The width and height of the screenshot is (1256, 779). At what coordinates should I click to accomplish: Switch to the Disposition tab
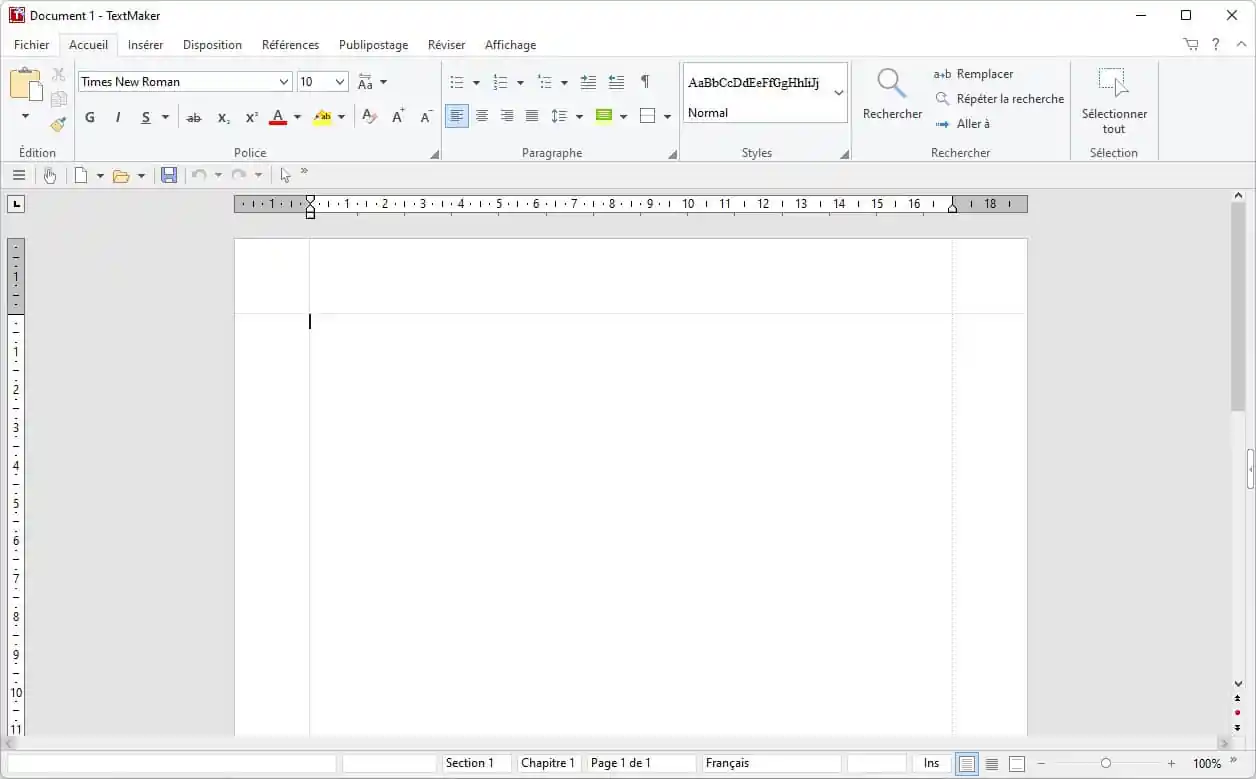212,45
